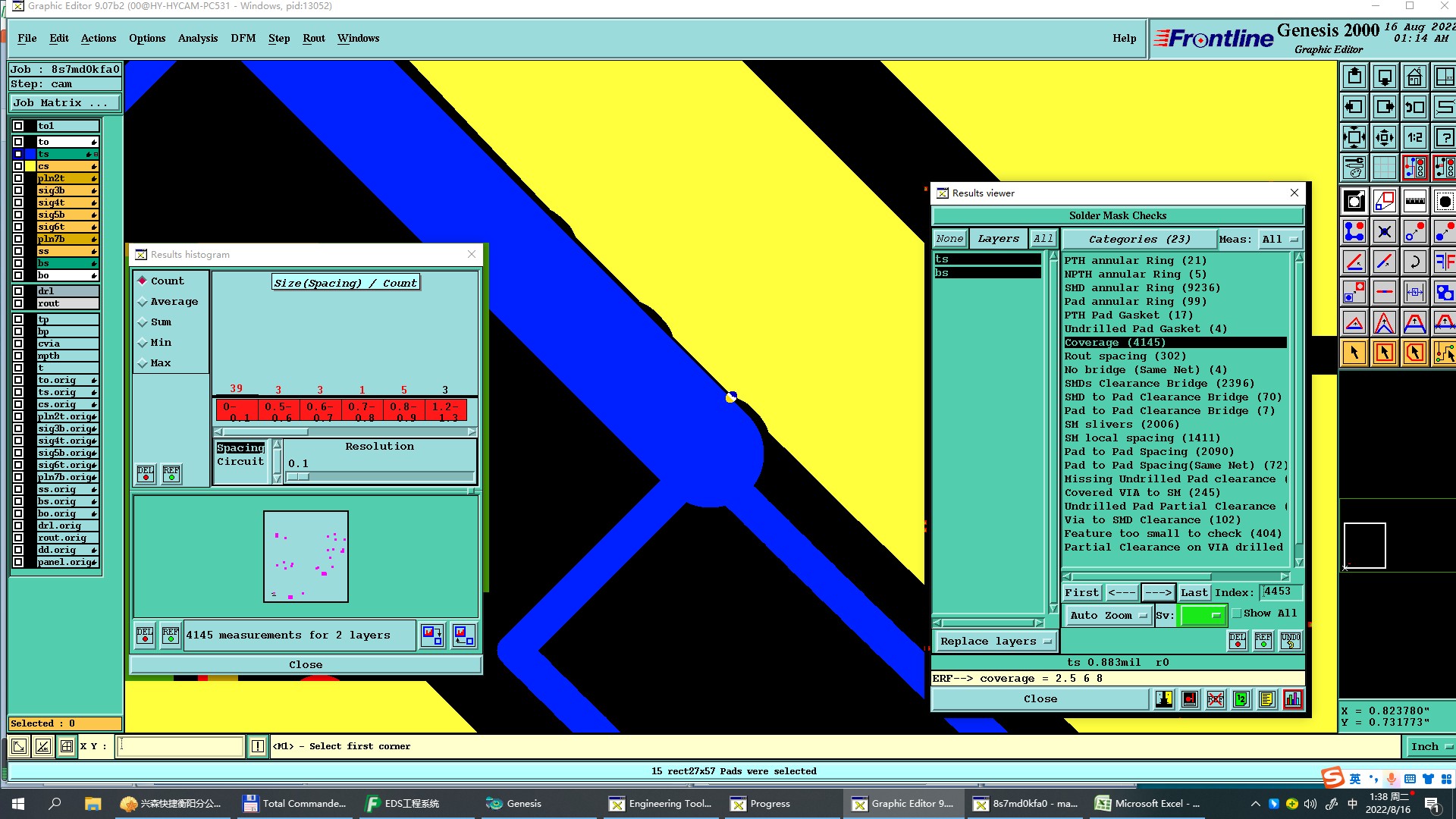Expand the Meas: All dropdown
Image resolution: width=1456 pixels, height=819 pixels.
[1279, 240]
